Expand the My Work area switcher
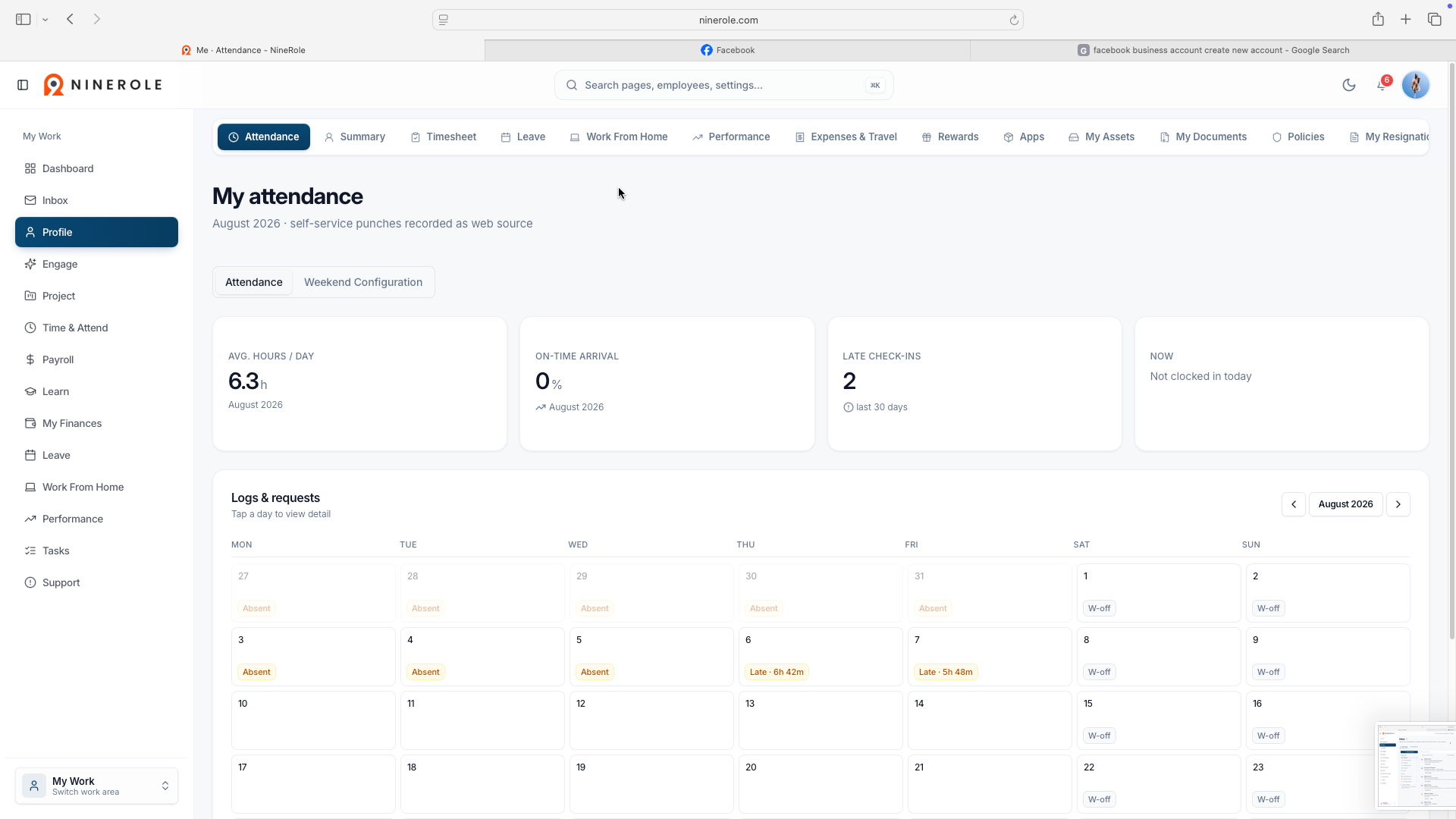 pyautogui.click(x=96, y=786)
